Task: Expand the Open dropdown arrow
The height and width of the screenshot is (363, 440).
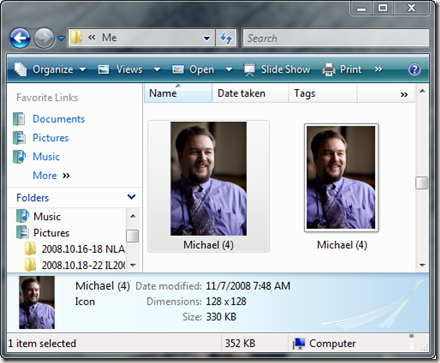Action: click(229, 70)
